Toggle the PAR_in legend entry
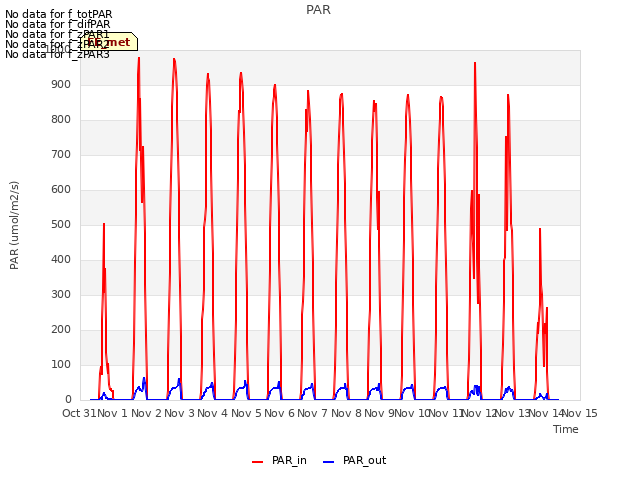This screenshot has width=640, height=480. 279,460
